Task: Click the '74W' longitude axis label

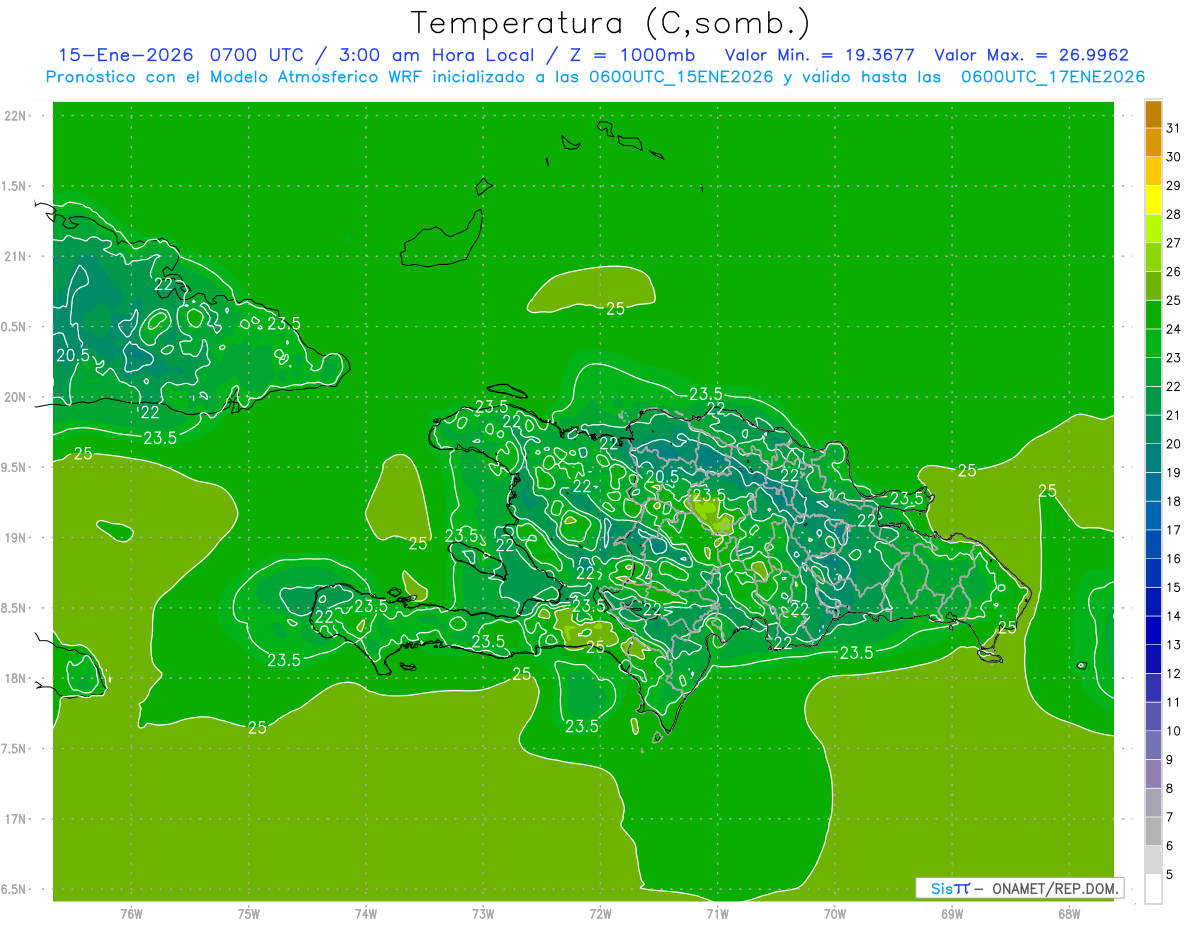Action: 366,914
